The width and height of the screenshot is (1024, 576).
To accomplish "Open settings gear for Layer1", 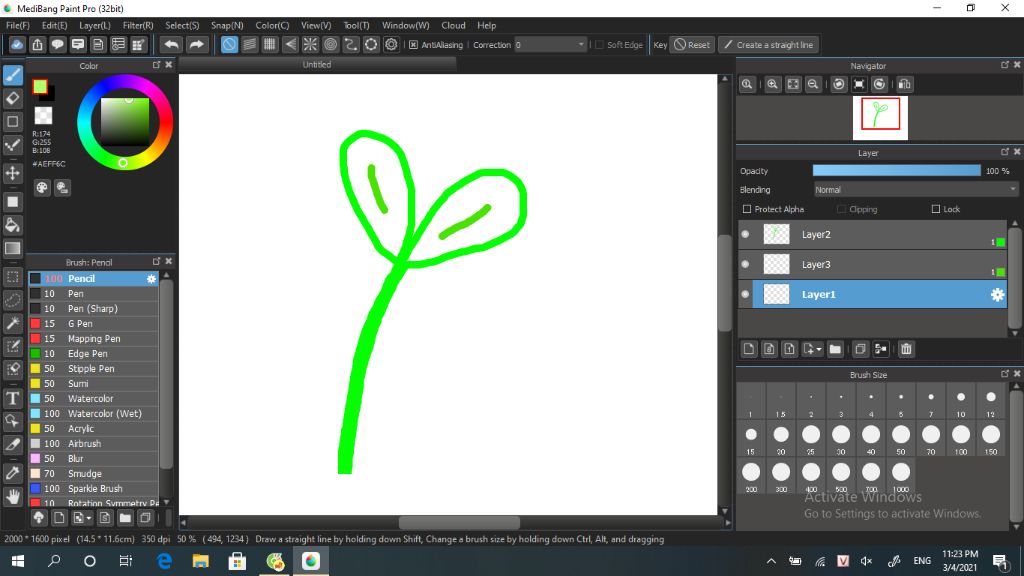I will [x=997, y=295].
